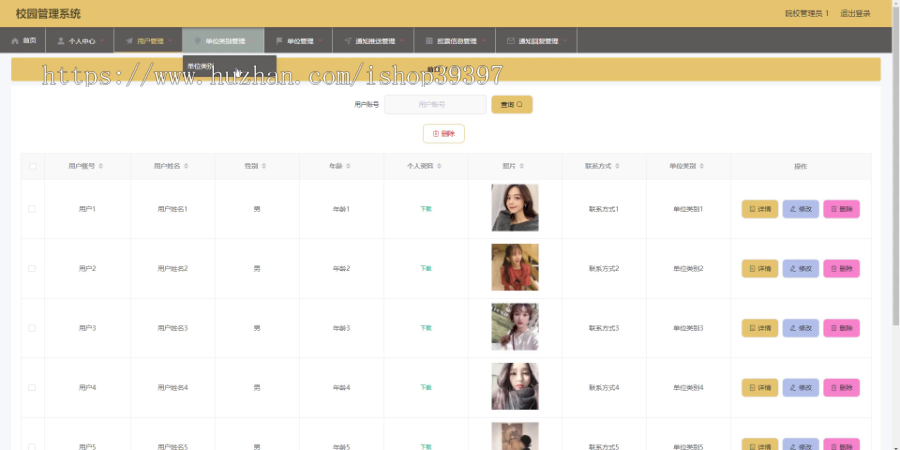
Task: Open 详情 for row 用户1
Action: 760,209
